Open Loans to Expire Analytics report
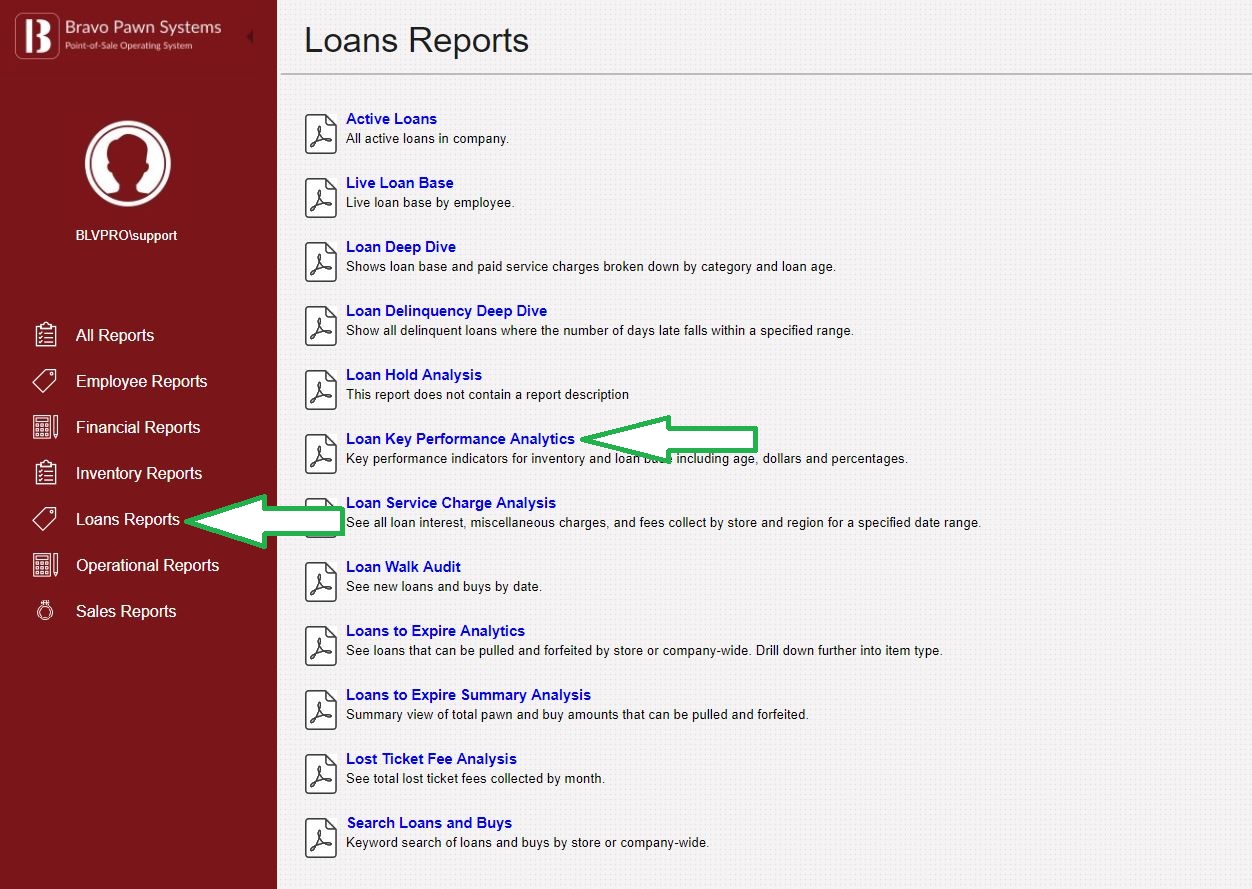The height and width of the screenshot is (889, 1252). point(435,631)
